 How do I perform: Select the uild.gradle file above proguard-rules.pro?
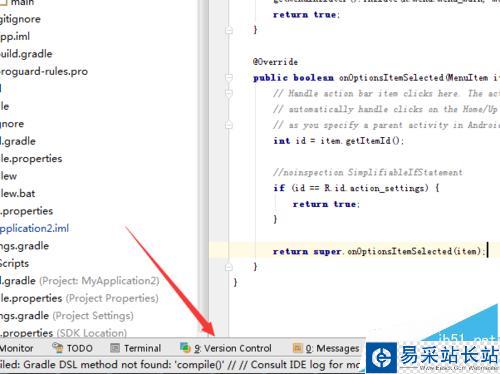point(26,54)
